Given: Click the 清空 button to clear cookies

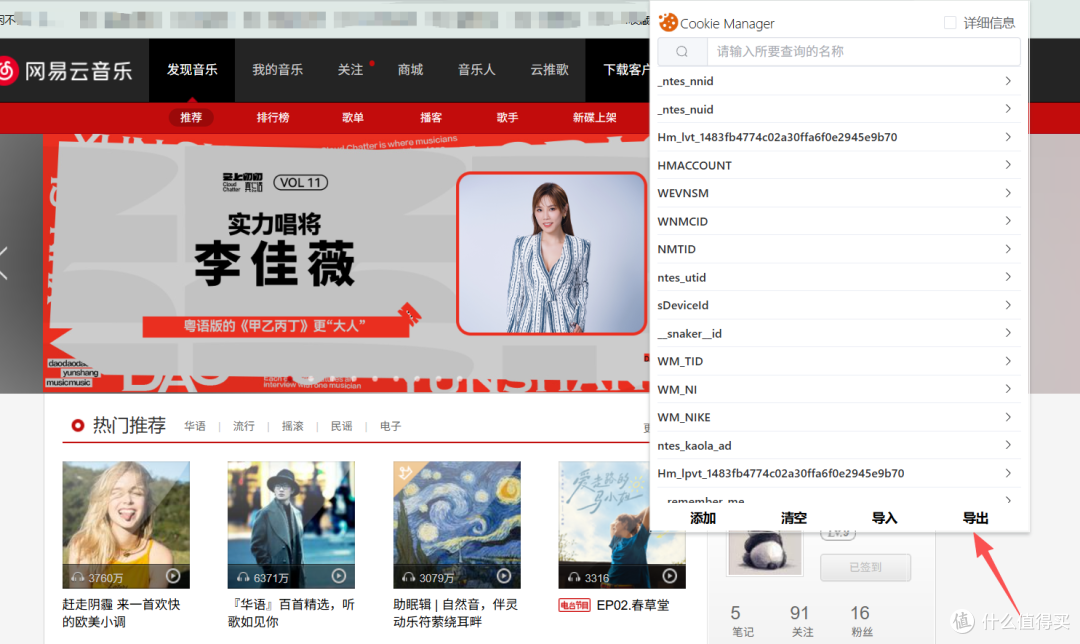Looking at the screenshot, I should click(793, 518).
